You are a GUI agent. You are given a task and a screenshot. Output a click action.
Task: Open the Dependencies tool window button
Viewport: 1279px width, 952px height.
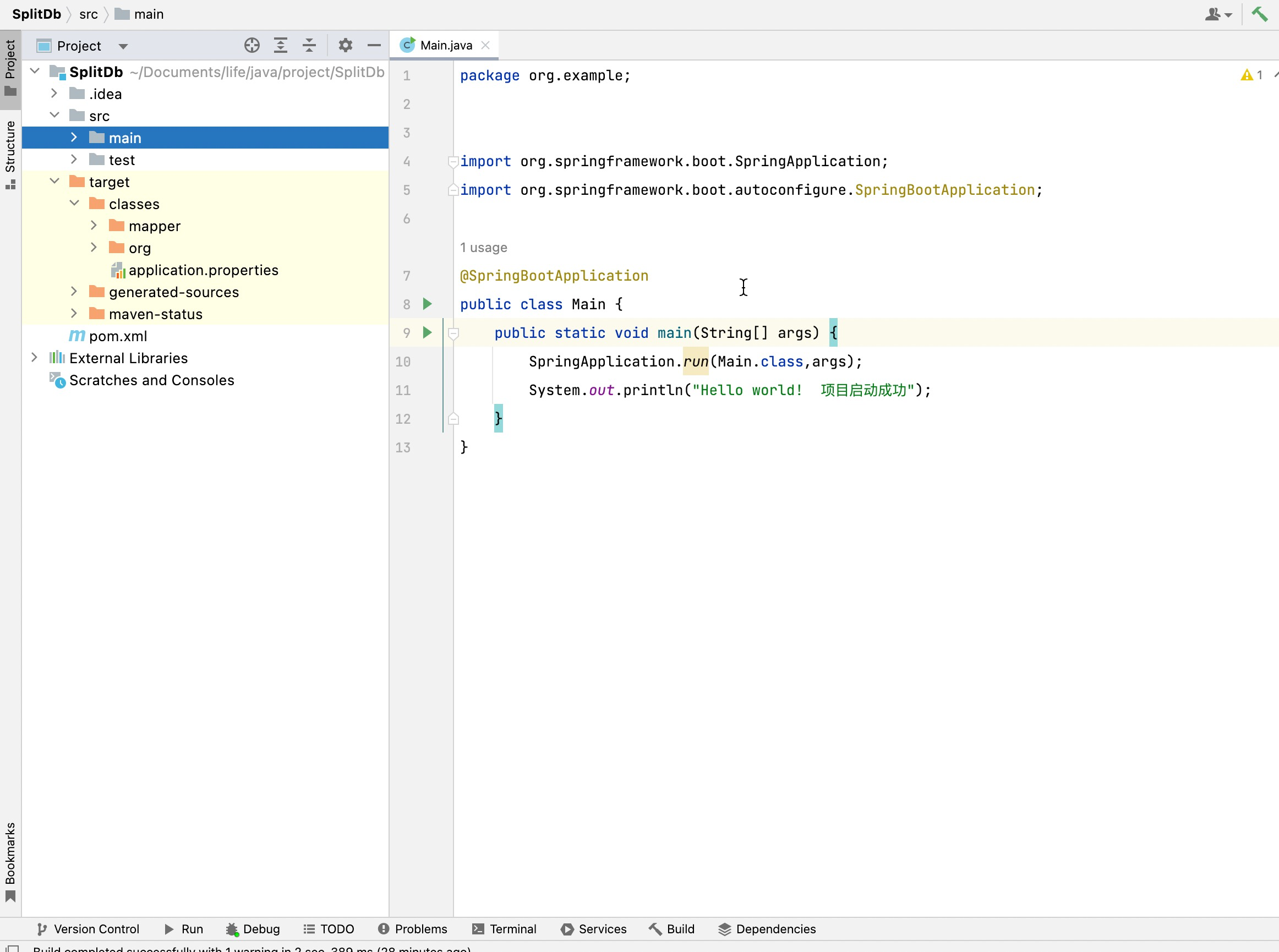[767, 929]
